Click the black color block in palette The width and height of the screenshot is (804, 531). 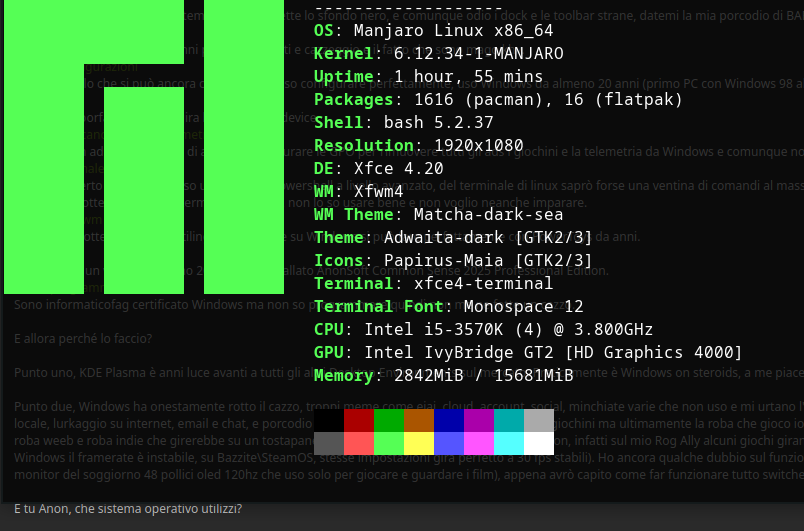[x=329, y=420]
